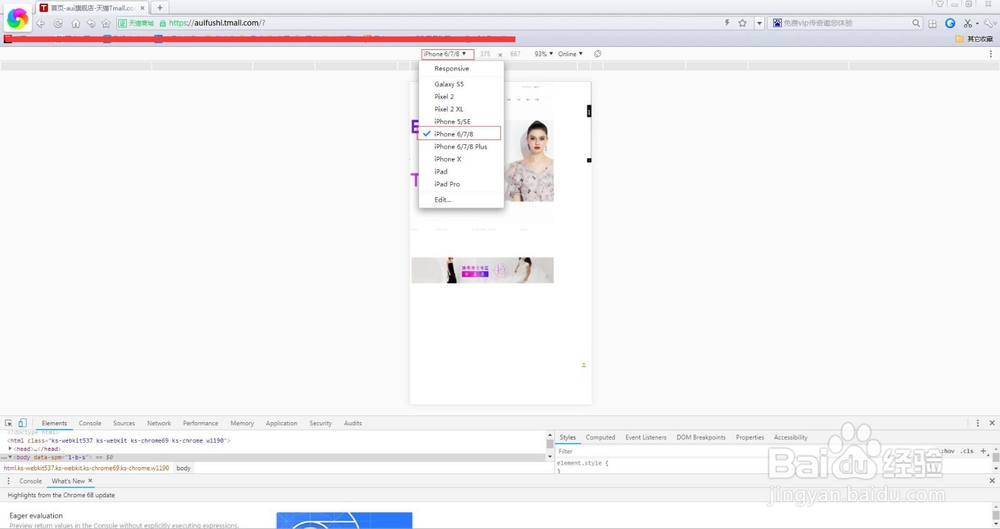Switch to the Computed styles tab

click(x=600, y=437)
